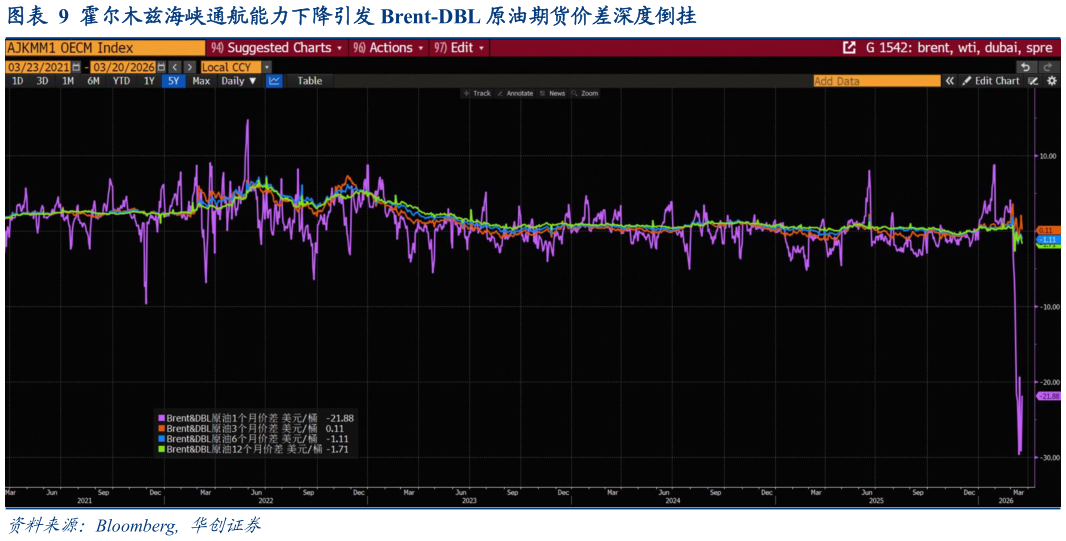The height and width of the screenshot is (541, 1066).
Task: Select the line chart view icon
Action: click(274, 81)
